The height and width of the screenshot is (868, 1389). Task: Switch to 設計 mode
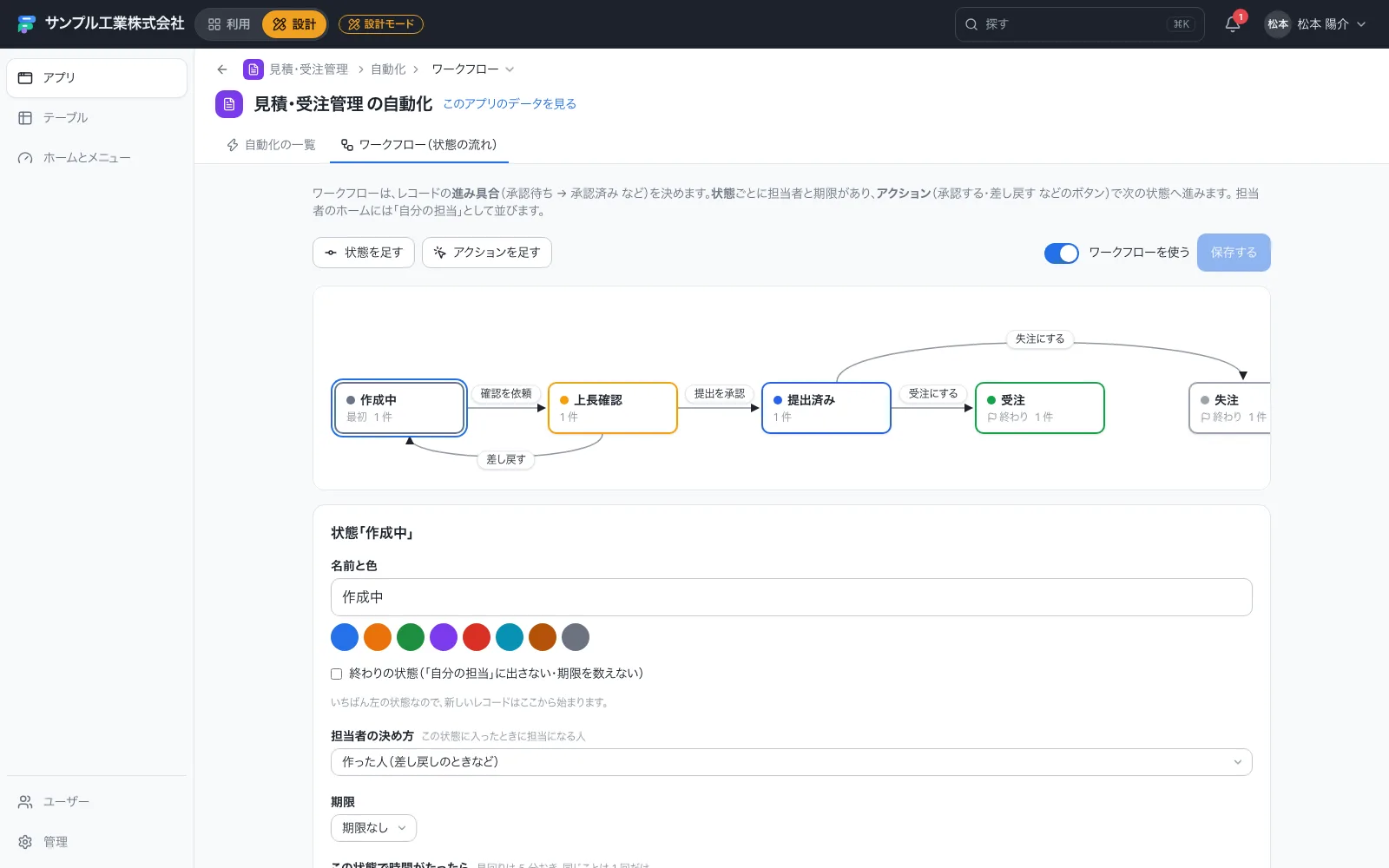294,24
